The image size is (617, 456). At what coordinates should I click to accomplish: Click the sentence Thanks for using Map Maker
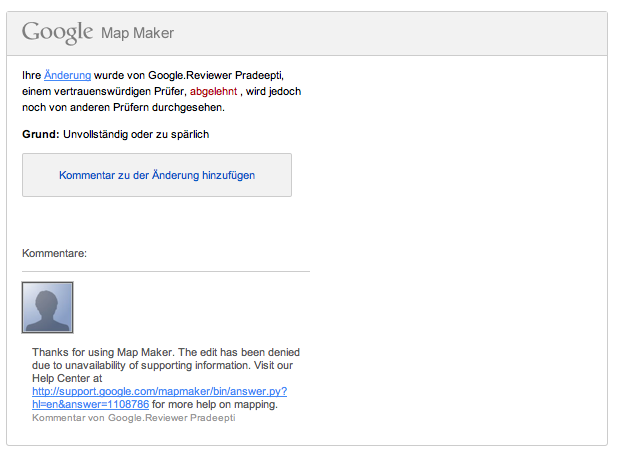pyautogui.click(x=103, y=352)
